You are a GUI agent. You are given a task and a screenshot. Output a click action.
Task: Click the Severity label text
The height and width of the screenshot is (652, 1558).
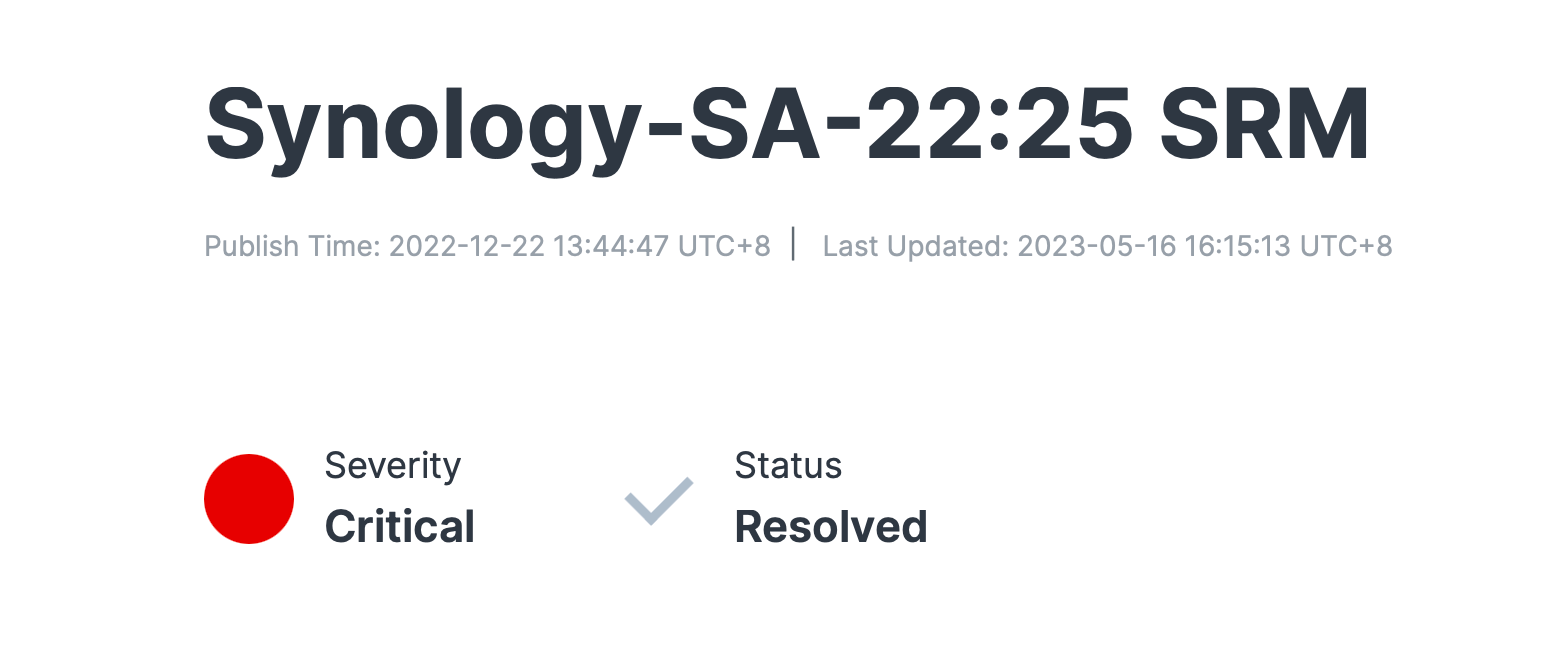click(x=393, y=466)
